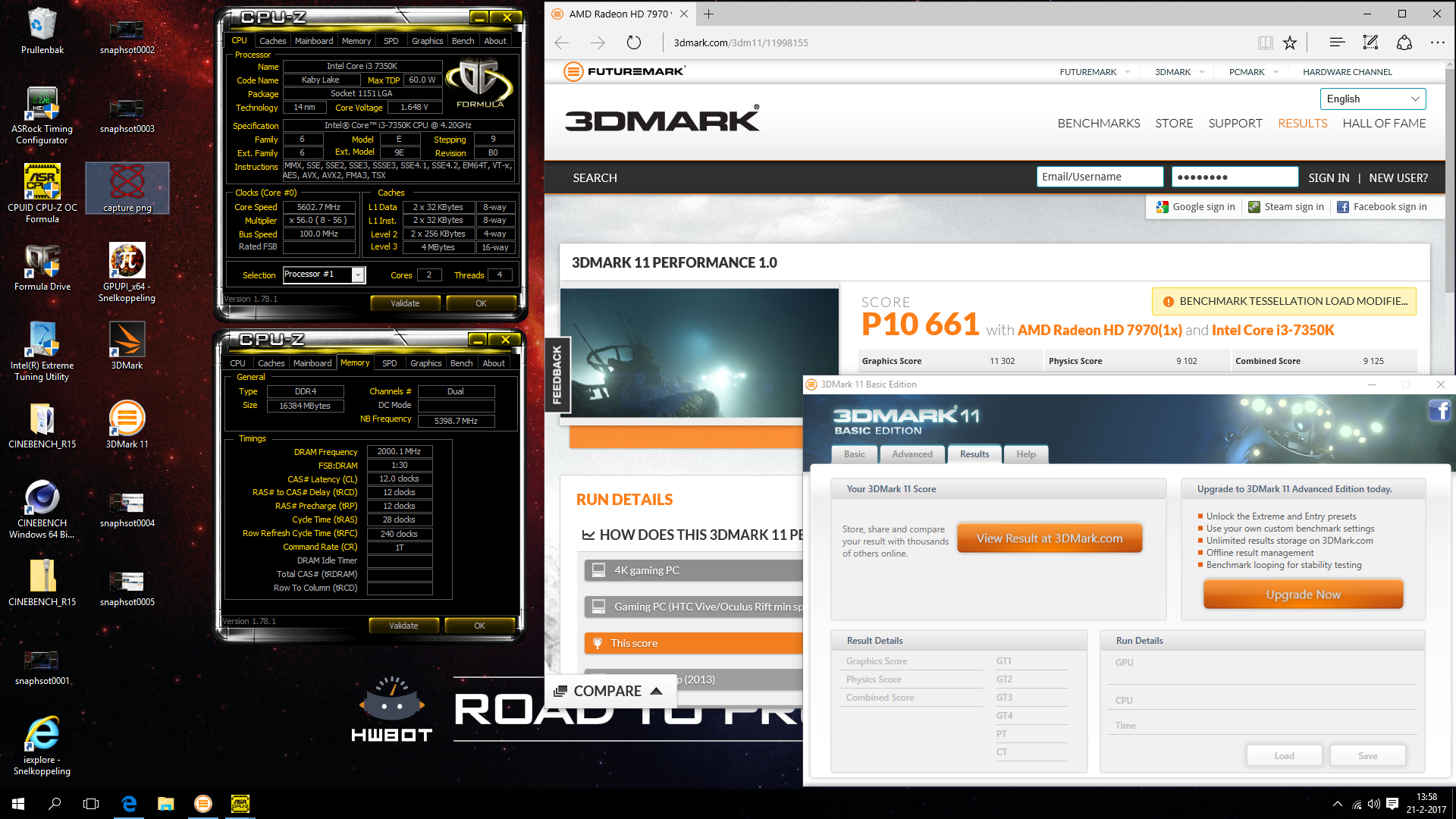Screen dimensions: 1456x819
Task: Open the GPUPI_x64 Snelkoppeling icon
Action: point(127,273)
